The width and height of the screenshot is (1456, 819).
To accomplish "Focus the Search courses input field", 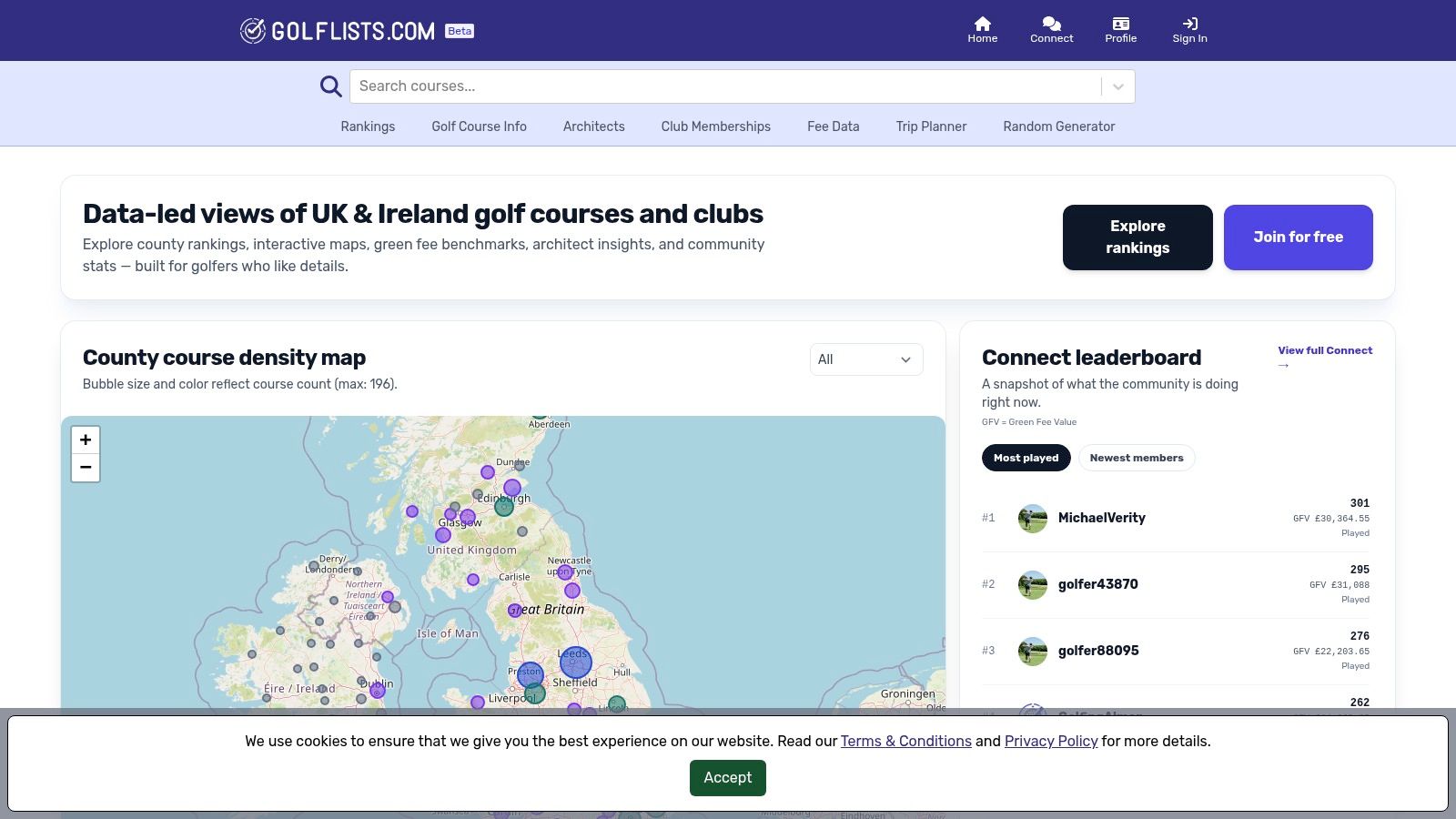I will (725, 86).
